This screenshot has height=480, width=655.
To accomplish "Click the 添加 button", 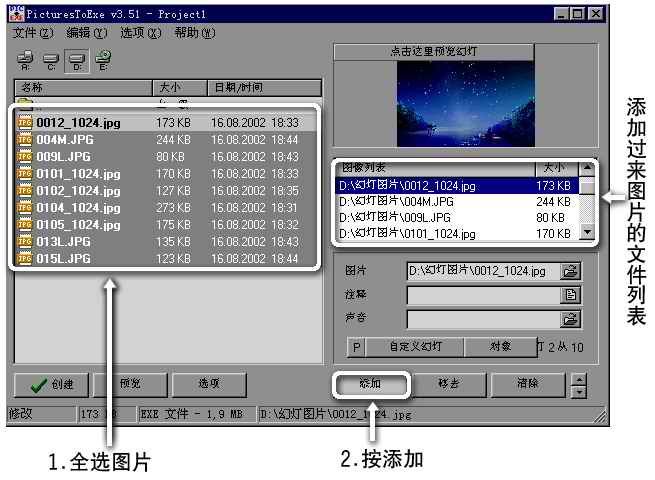I will tap(371, 384).
